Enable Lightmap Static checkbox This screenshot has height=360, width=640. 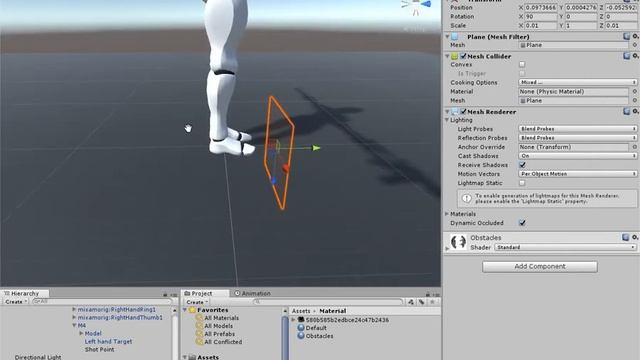tap(522, 183)
